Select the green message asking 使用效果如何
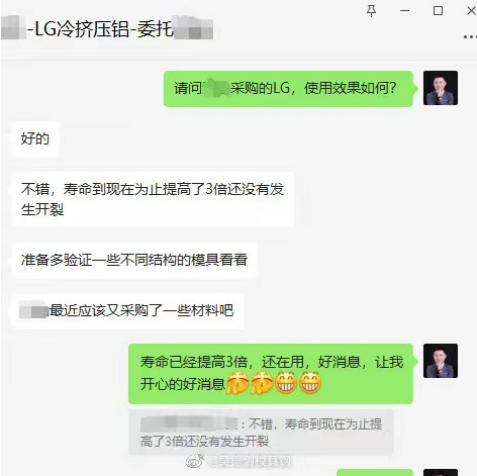Viewport: 477px width, 476px height. pyautogui.click(x=288, y=89)
